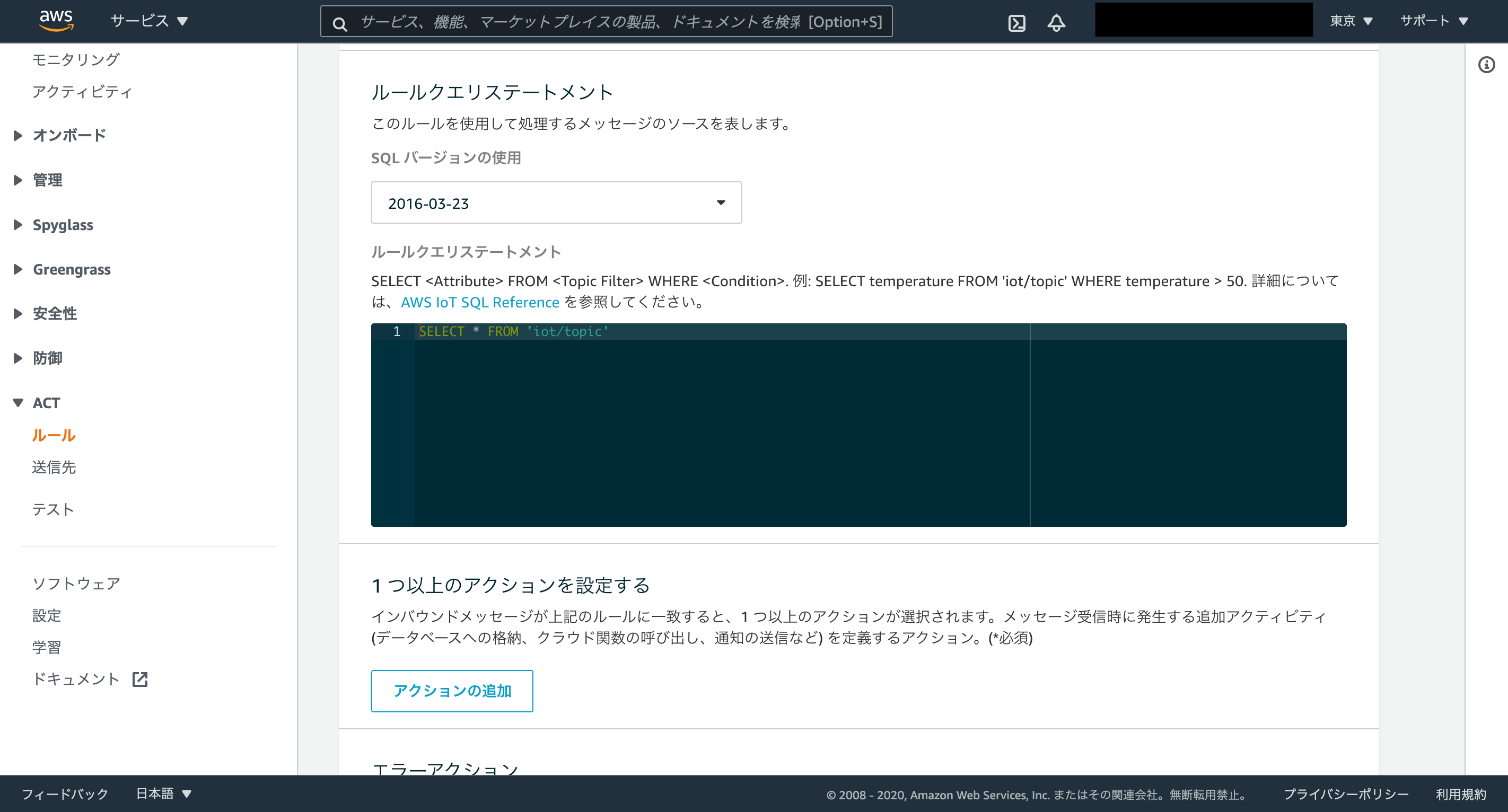The height and width of the screenshot is (812, 1508).
Task: Open ドキュメント via its external link icon
Action: (x=141, y=679)
